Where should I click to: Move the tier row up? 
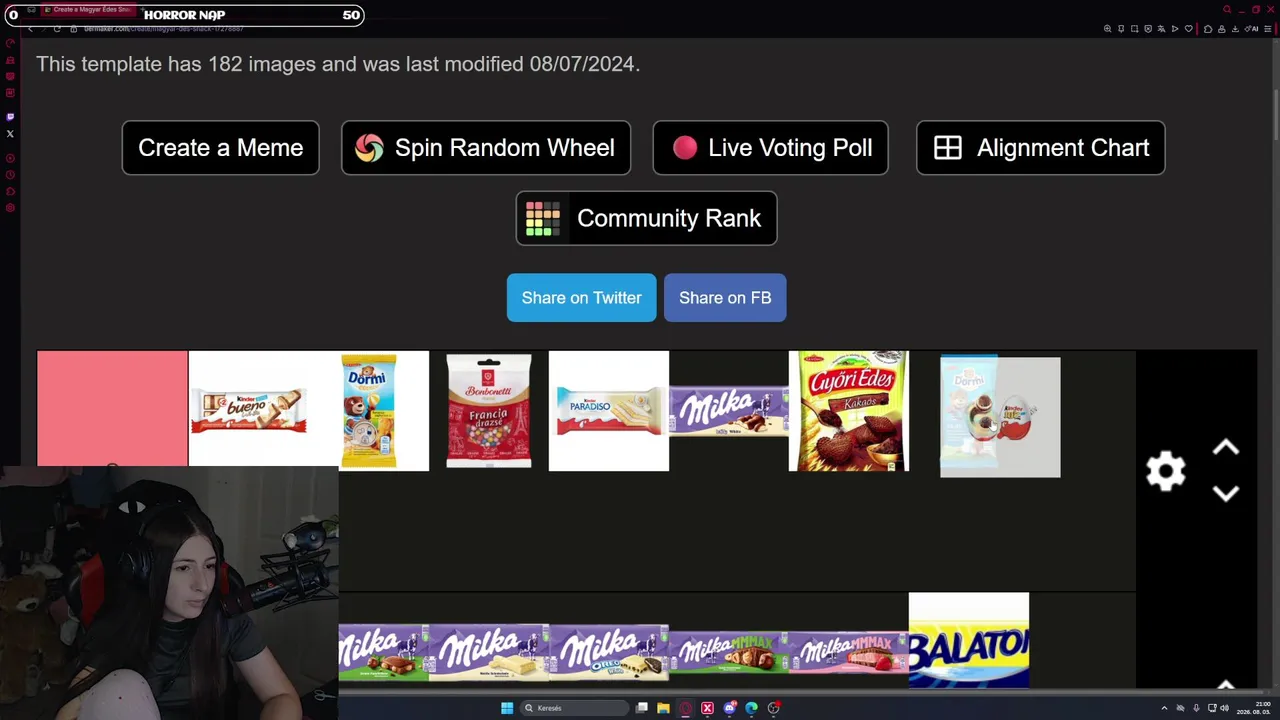(x=1226, y=449)
